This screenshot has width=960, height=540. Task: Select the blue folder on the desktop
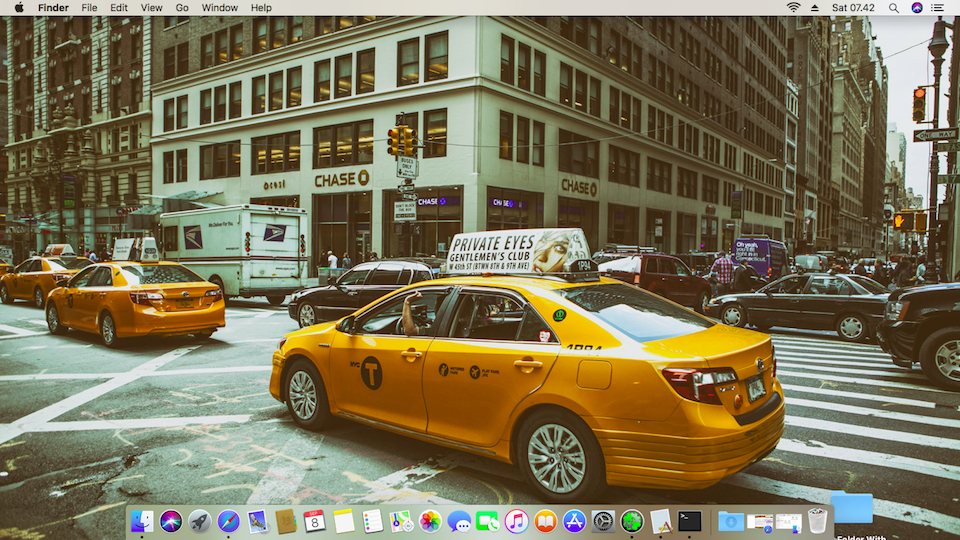[851, 508]
